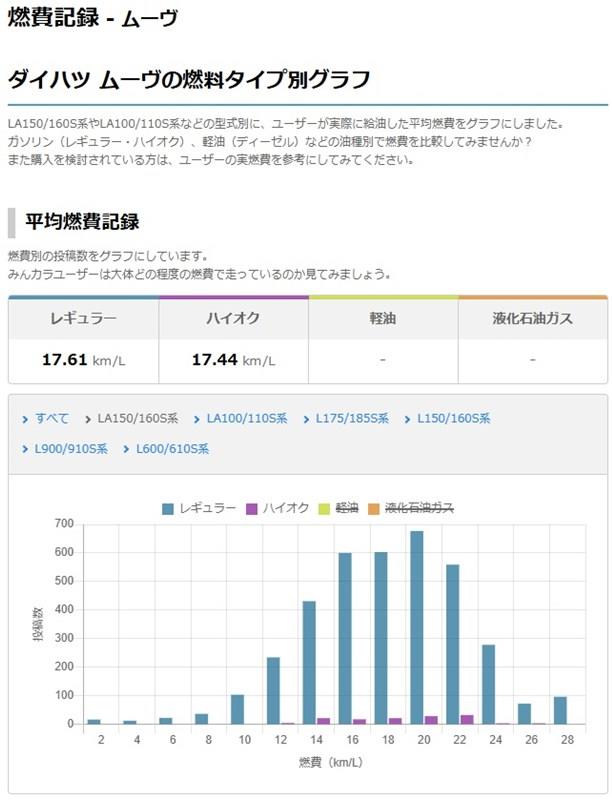Select the レギュラー fuel type header
Screen dimensions: 612x800
pos(83,318)
